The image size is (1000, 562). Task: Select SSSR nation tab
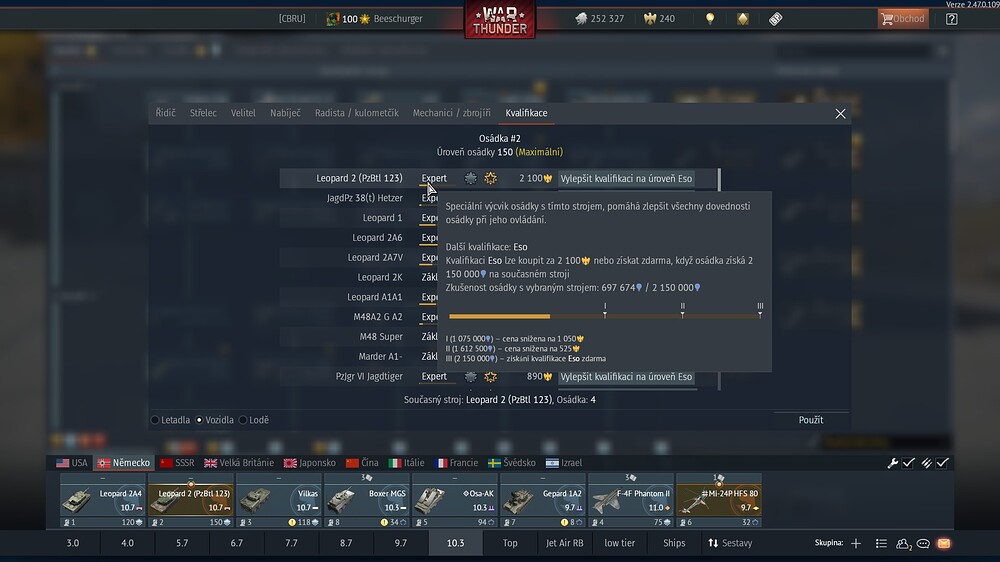pos(177,463)
